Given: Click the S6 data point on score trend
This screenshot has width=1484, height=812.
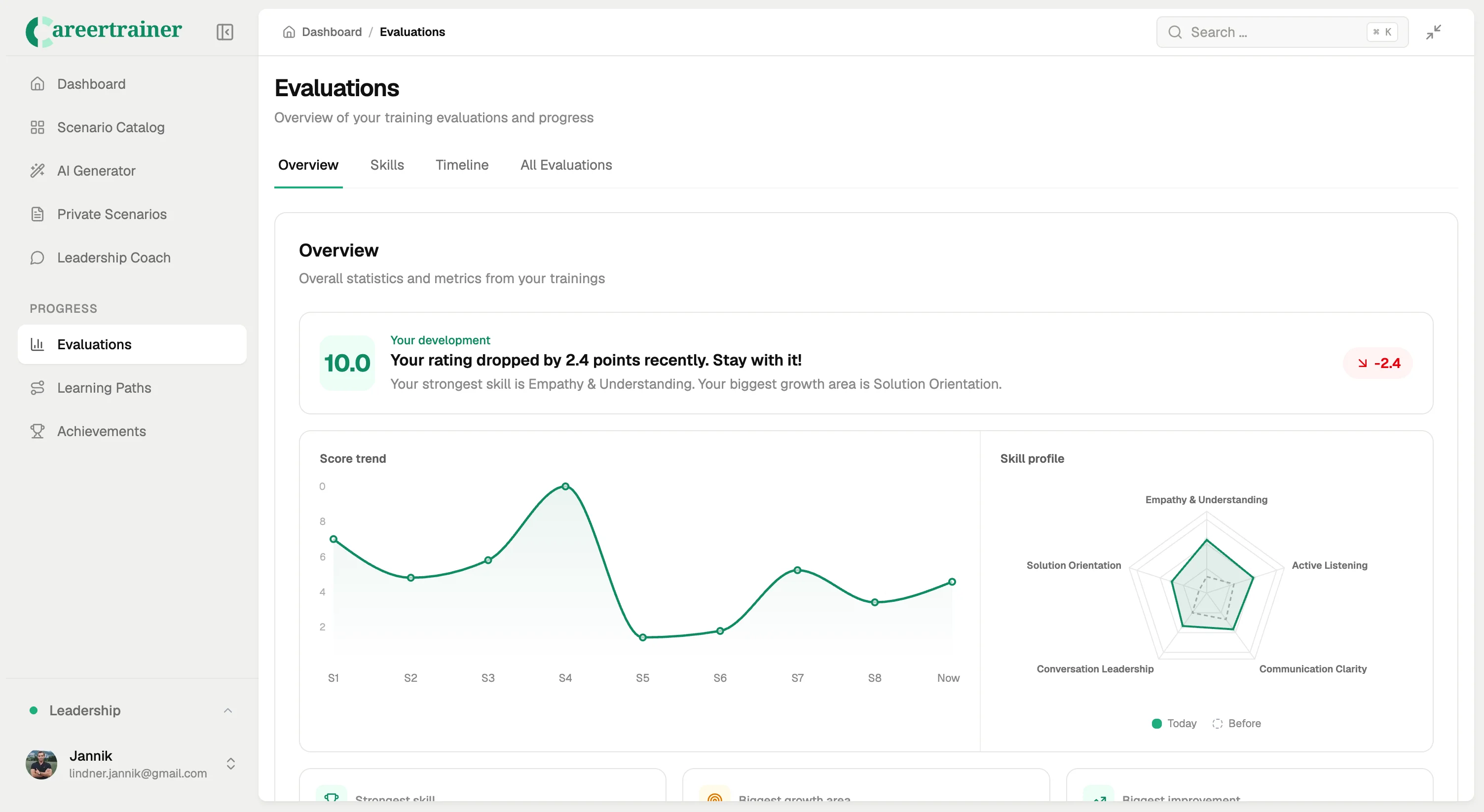Looking at the screenshot, I should click(x=720, y=632).
